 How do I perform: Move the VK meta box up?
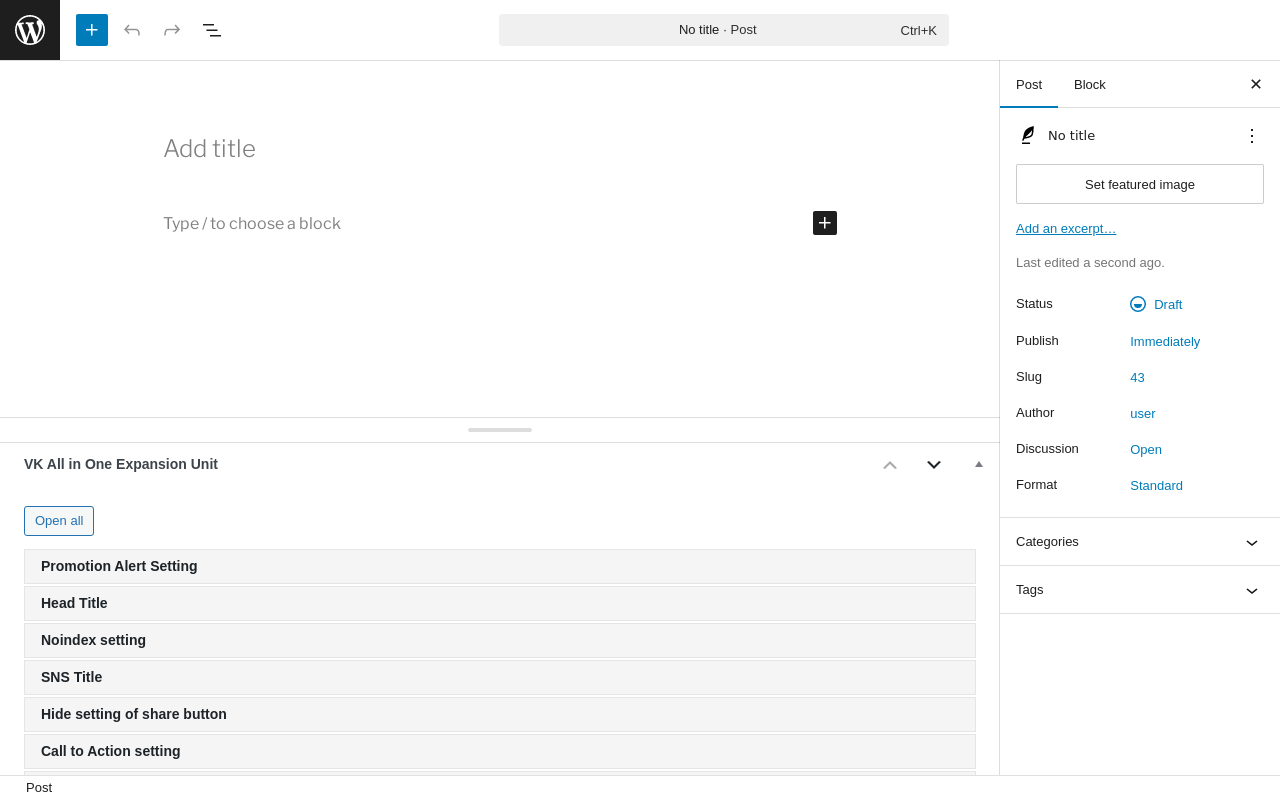click(890, 464)
